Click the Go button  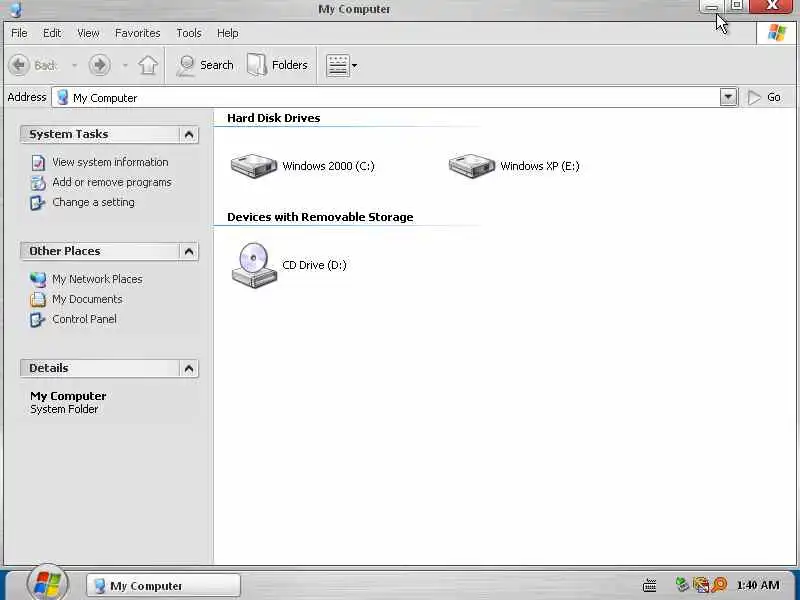point(764,97)
